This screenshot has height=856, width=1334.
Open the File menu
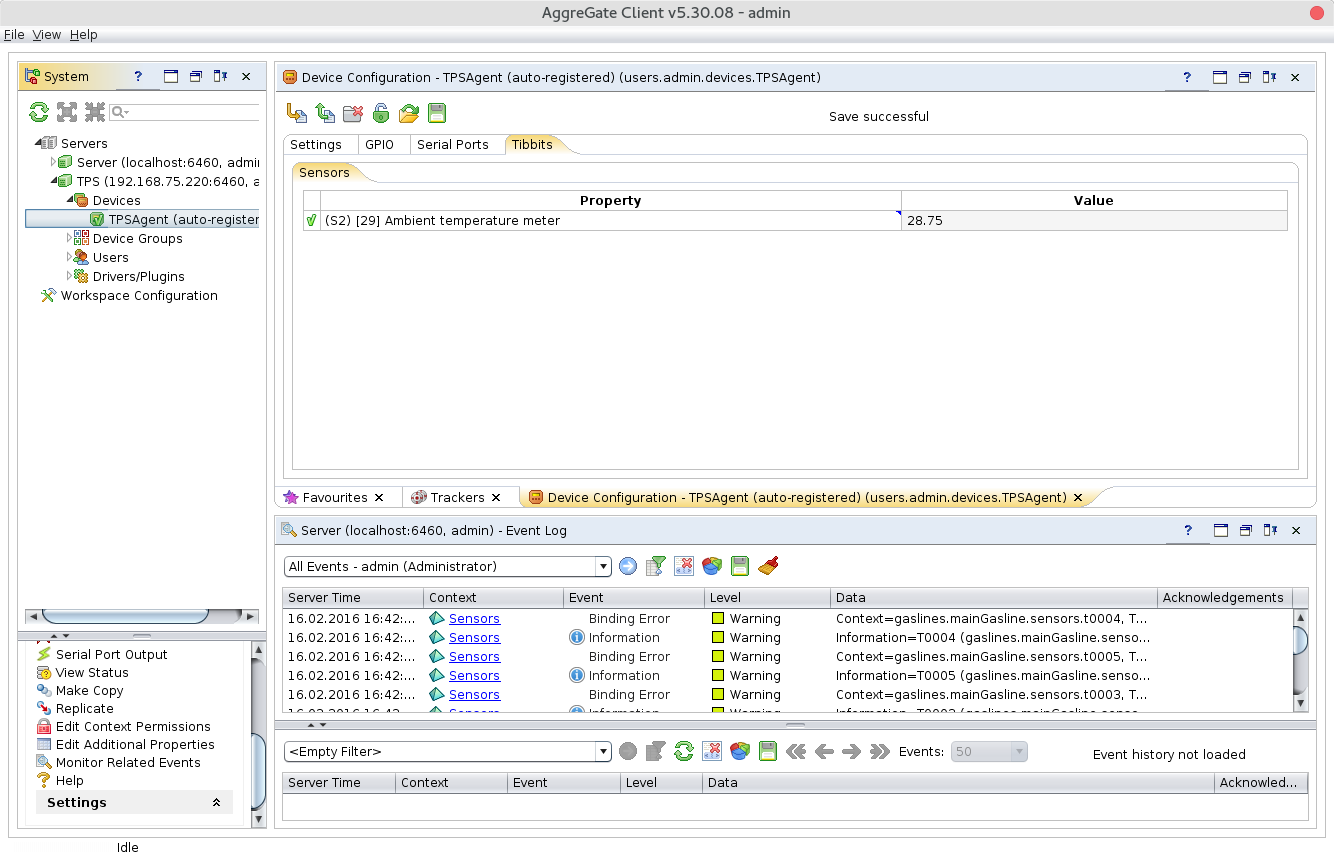coord(14,34)
